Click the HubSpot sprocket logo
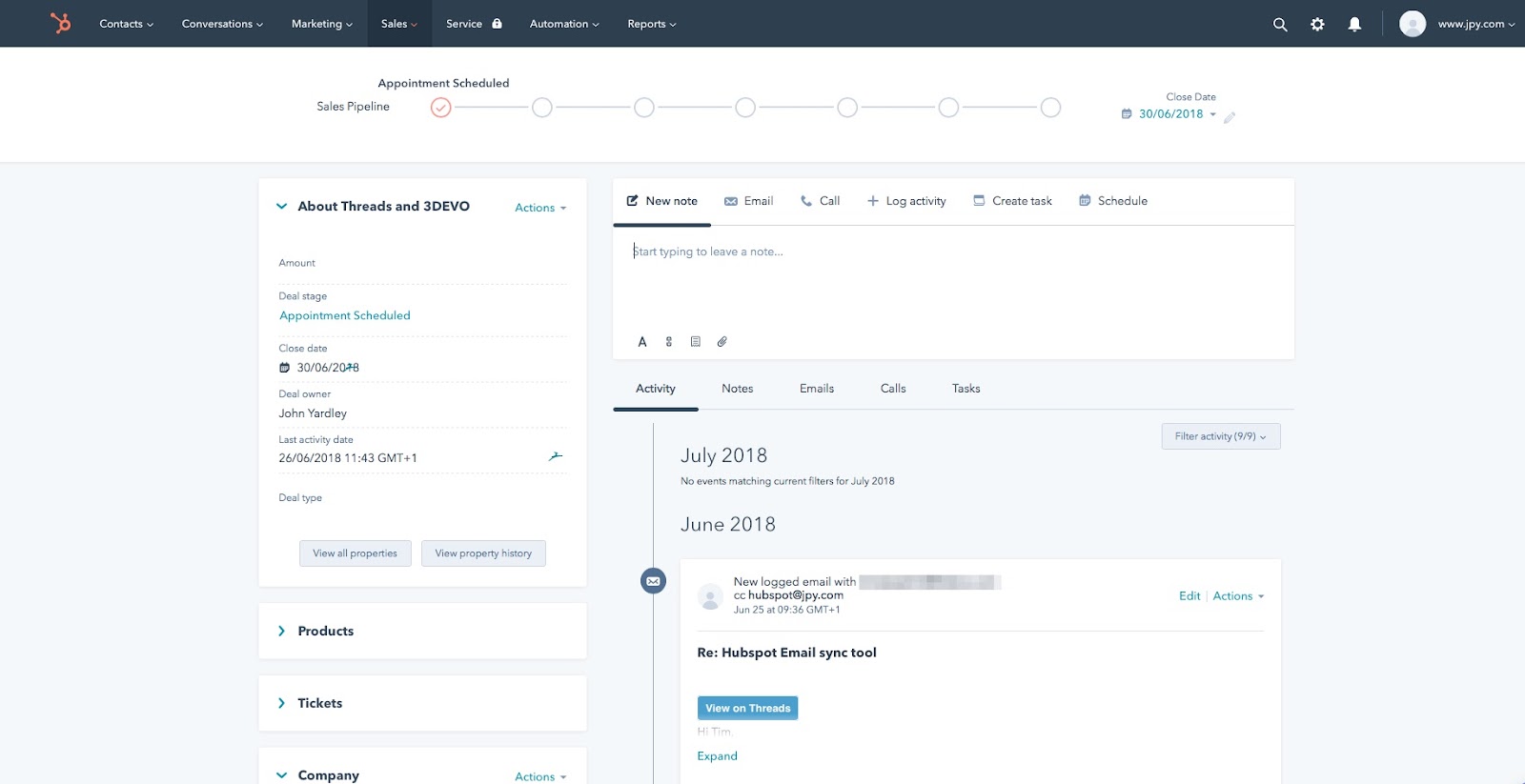This screenshot has height=784, width=1525. [61, 23]
